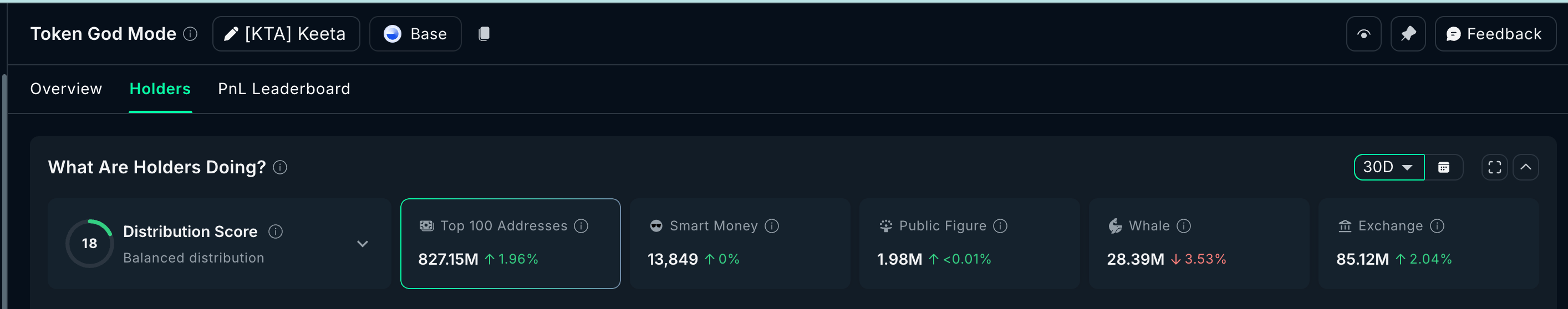Click info icon next to Smart Money
Image resolution: width=1568 pixels, height=309 pixels.
[x=772, y=226]
